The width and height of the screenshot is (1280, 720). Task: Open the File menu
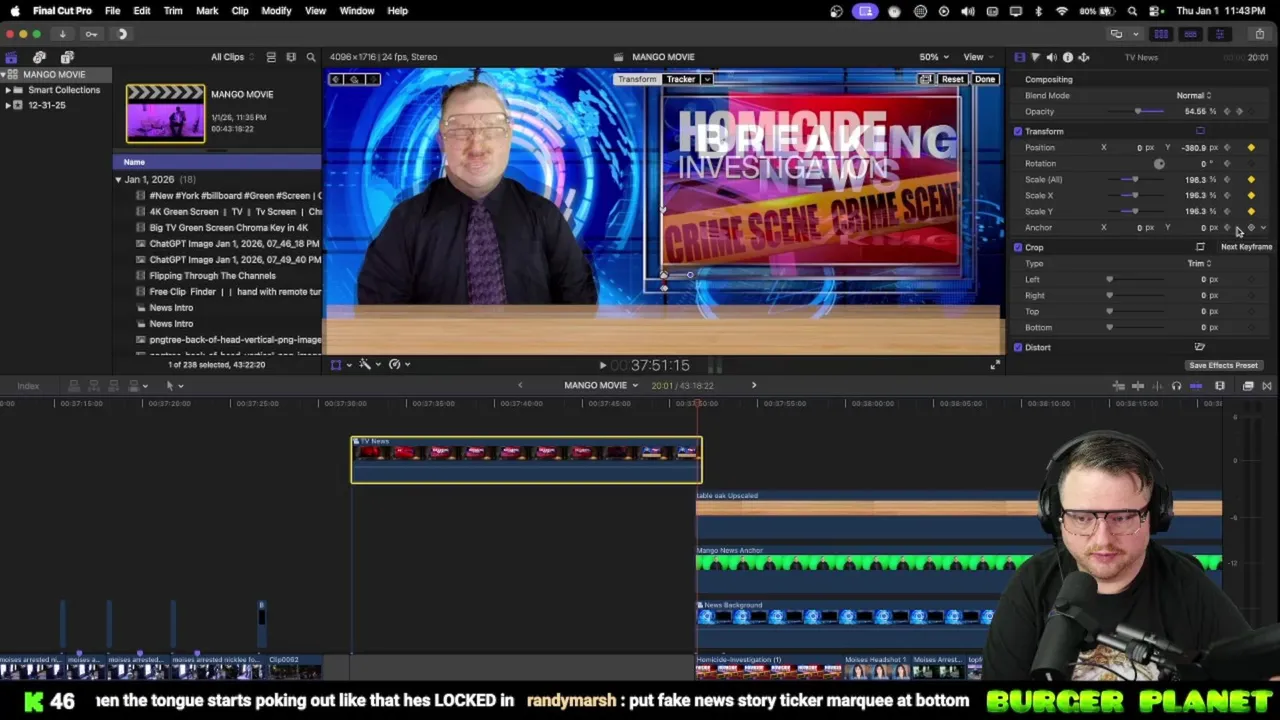113,11
